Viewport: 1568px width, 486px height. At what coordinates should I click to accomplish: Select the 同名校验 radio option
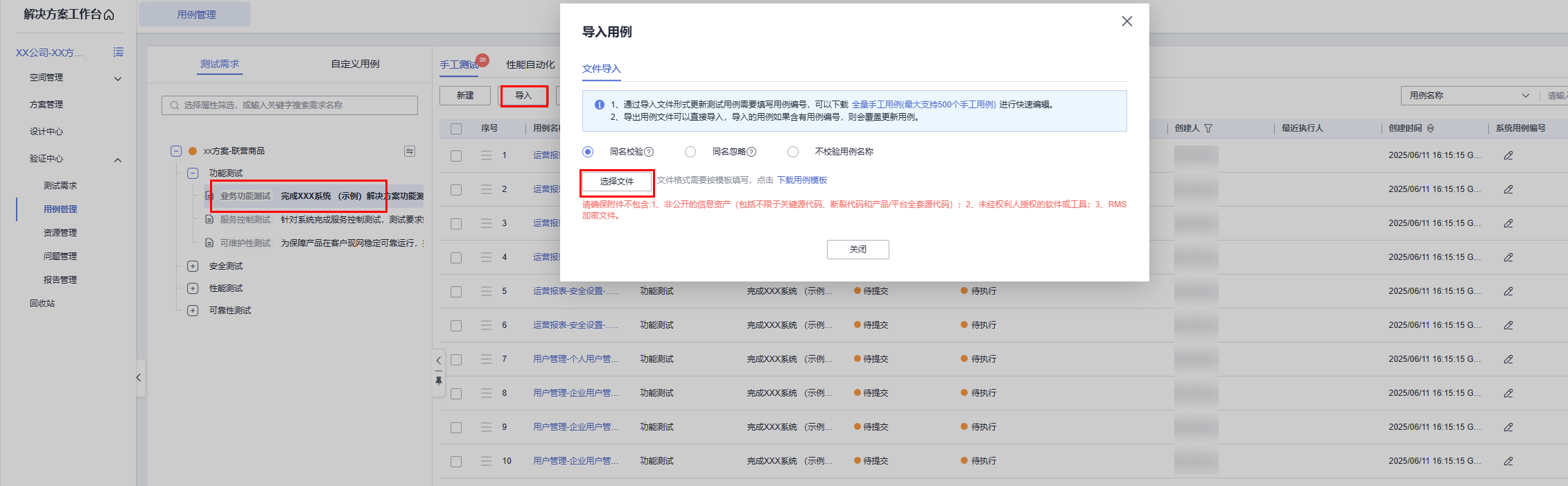click(x=588, y=152)
